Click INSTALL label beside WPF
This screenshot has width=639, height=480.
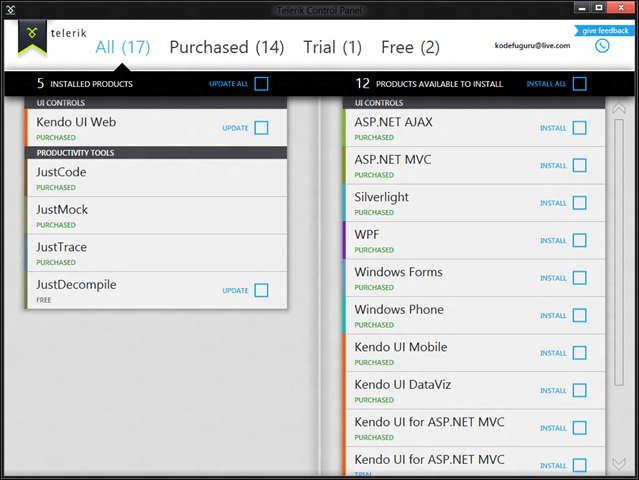pos(553,240)
